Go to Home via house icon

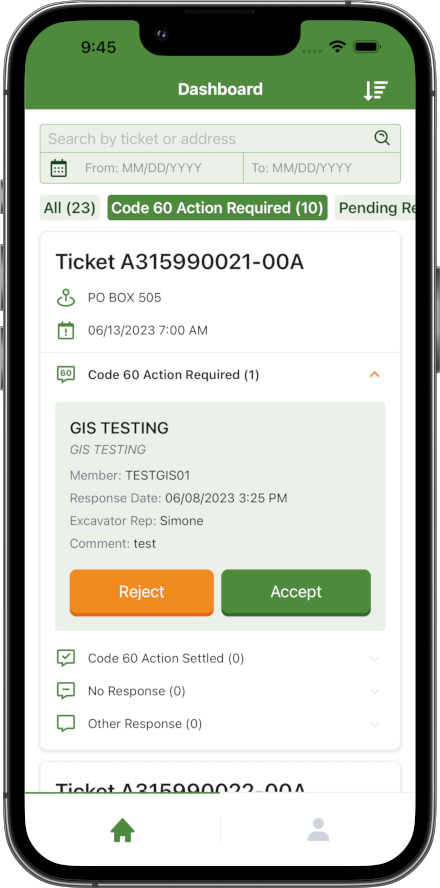[122, 831]
